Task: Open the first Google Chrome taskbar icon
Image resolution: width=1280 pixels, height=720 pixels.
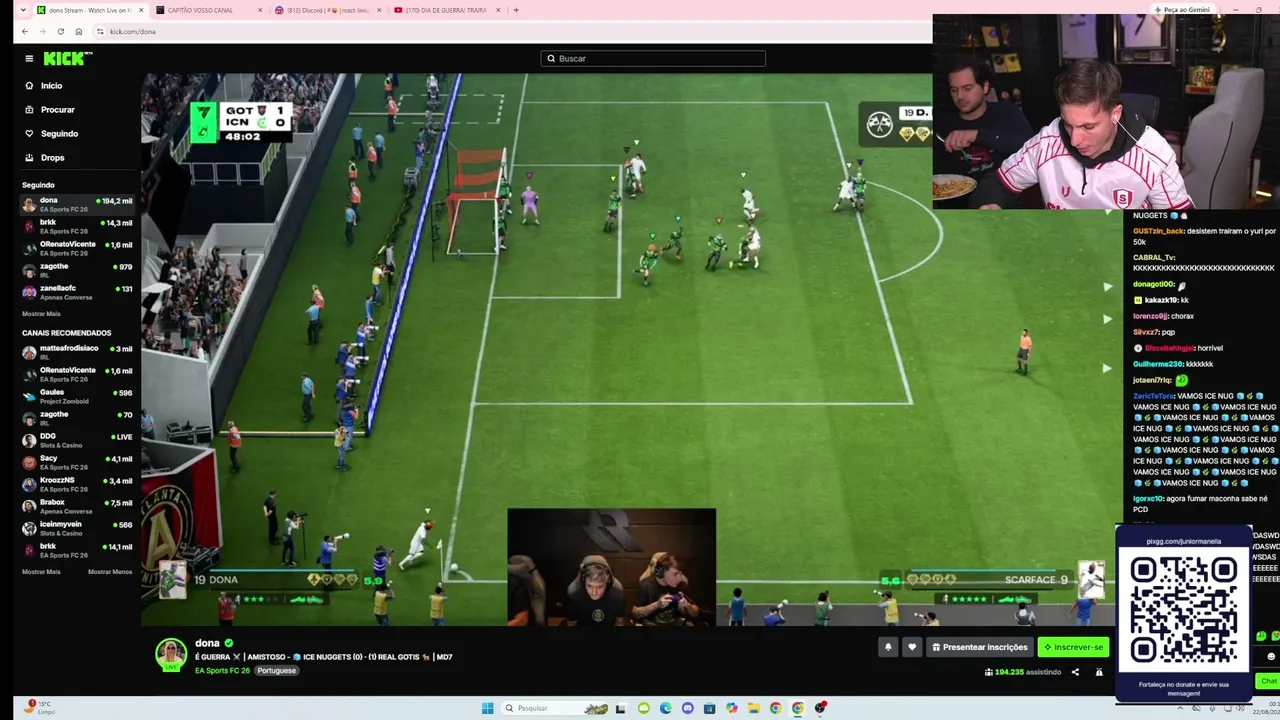Action: (775, 708)
